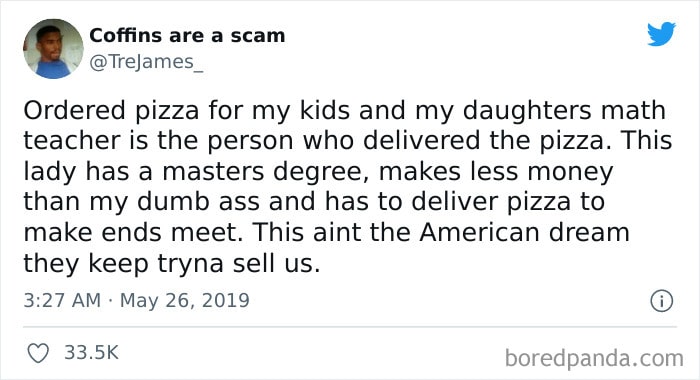
Task: Open the profile photo of @TreJames_
Action: point(53,49)
